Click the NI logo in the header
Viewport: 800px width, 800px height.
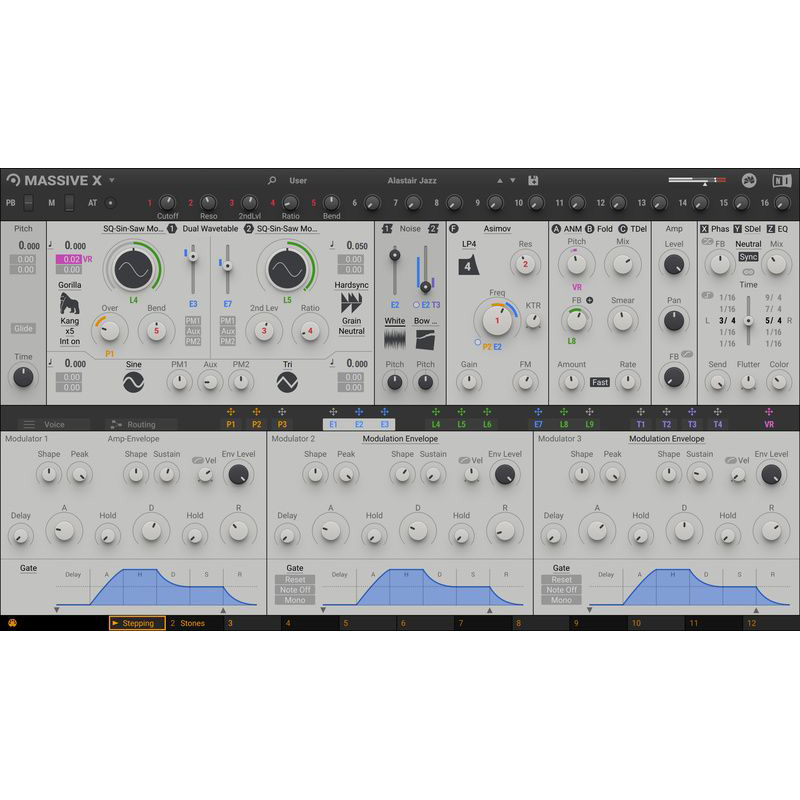tap(781, 180)
